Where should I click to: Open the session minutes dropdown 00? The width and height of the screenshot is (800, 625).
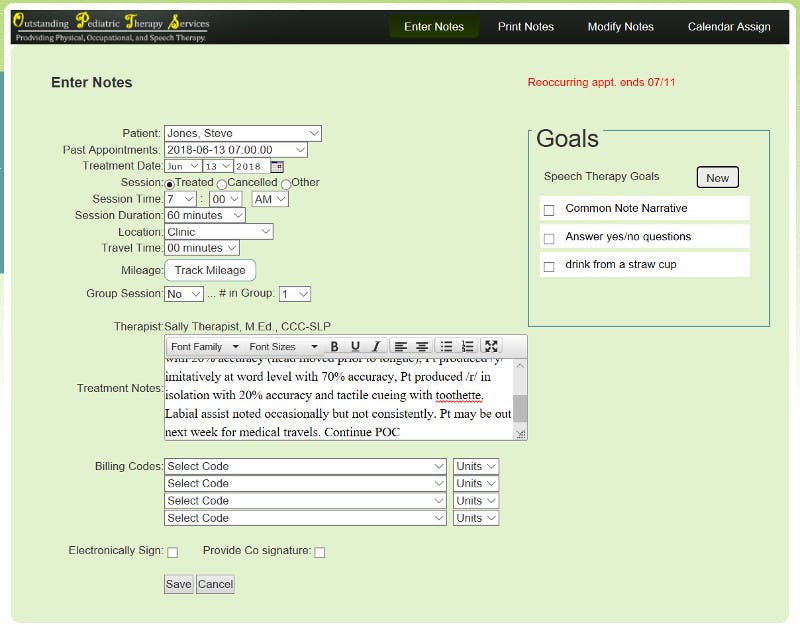click(226, 199)
